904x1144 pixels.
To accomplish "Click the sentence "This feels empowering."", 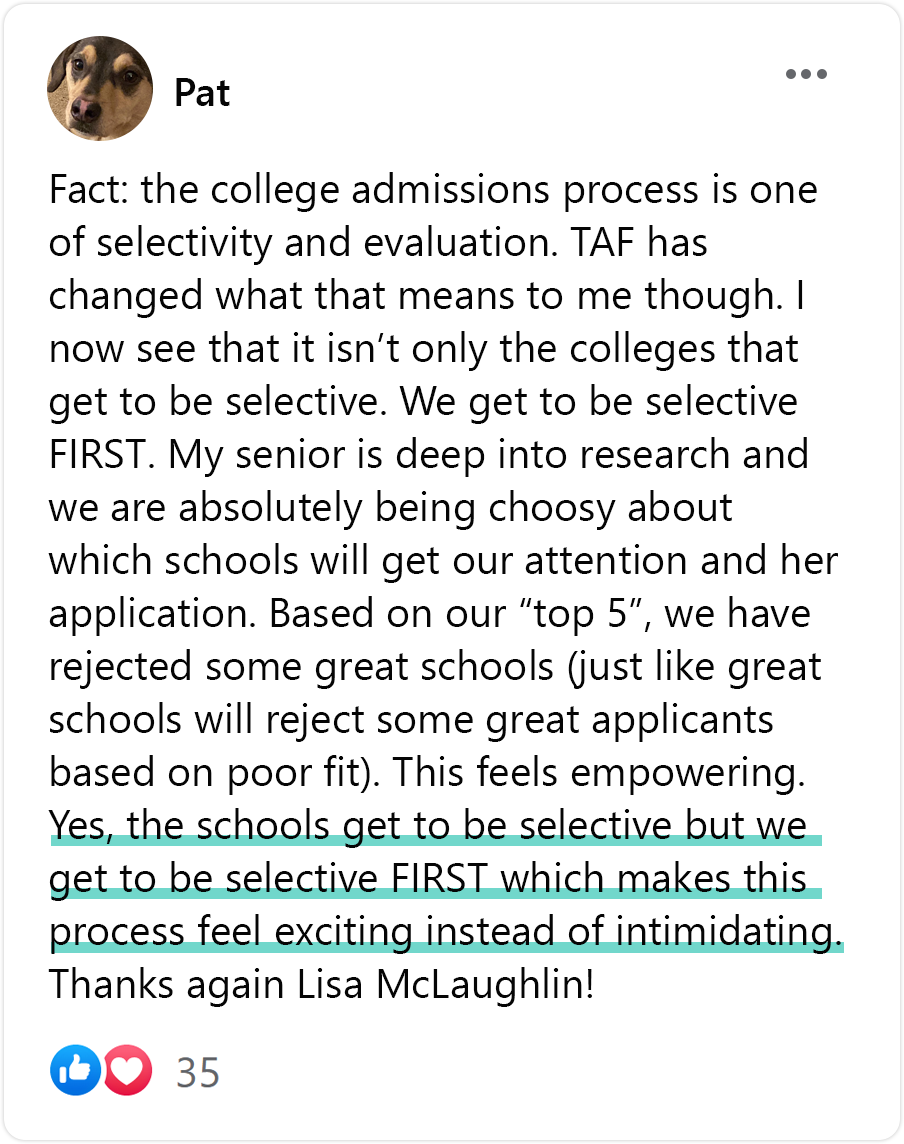I will point(598,772).
